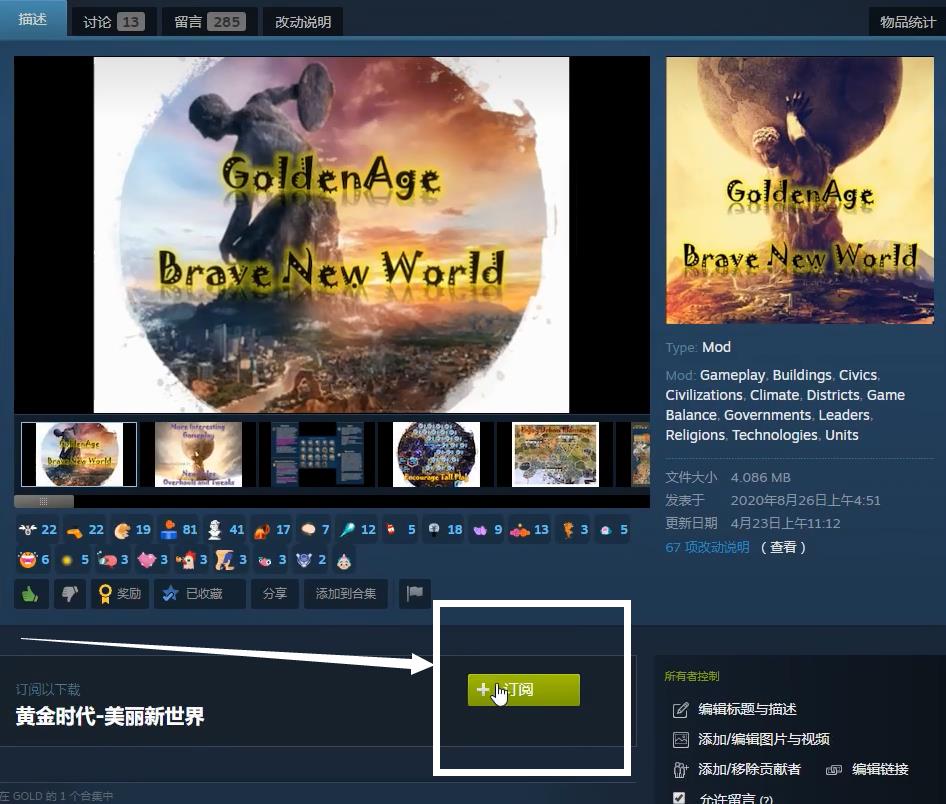Click the mod cover image beside the preview
This screenshot has height=804, width=946.
coord(800,190)
